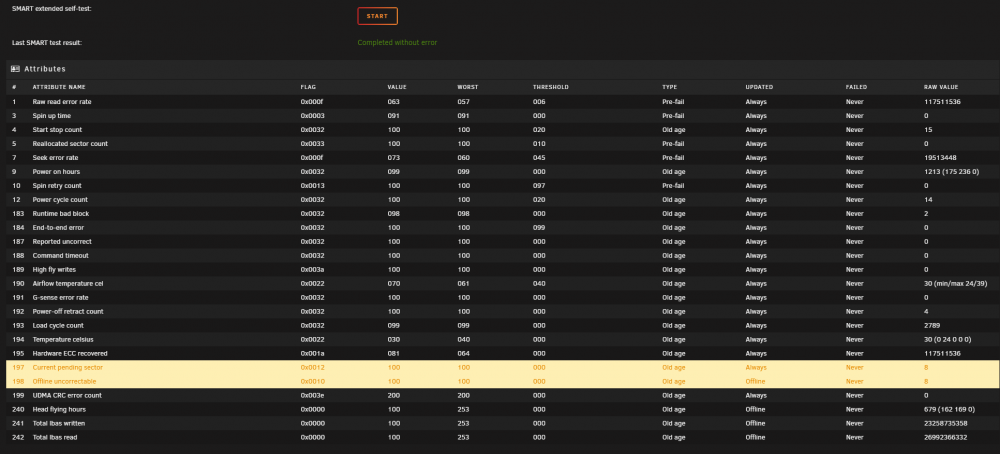The width and height of the screenshot is (1000, 454).
Task: Click the 'SMART extended self-test:' label
Action: point(51,8)
